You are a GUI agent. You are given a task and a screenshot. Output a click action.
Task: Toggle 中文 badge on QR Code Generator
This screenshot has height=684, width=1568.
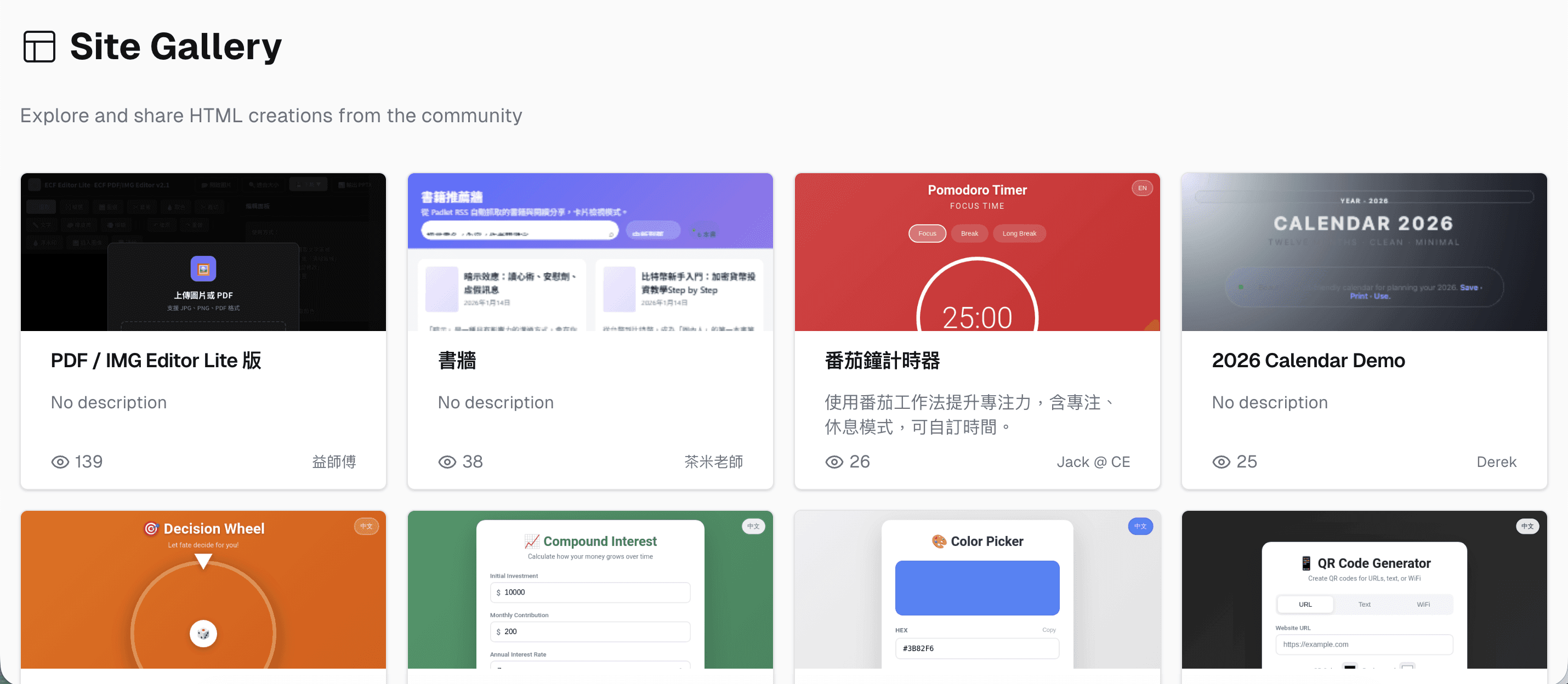[x=1527, y=526]
